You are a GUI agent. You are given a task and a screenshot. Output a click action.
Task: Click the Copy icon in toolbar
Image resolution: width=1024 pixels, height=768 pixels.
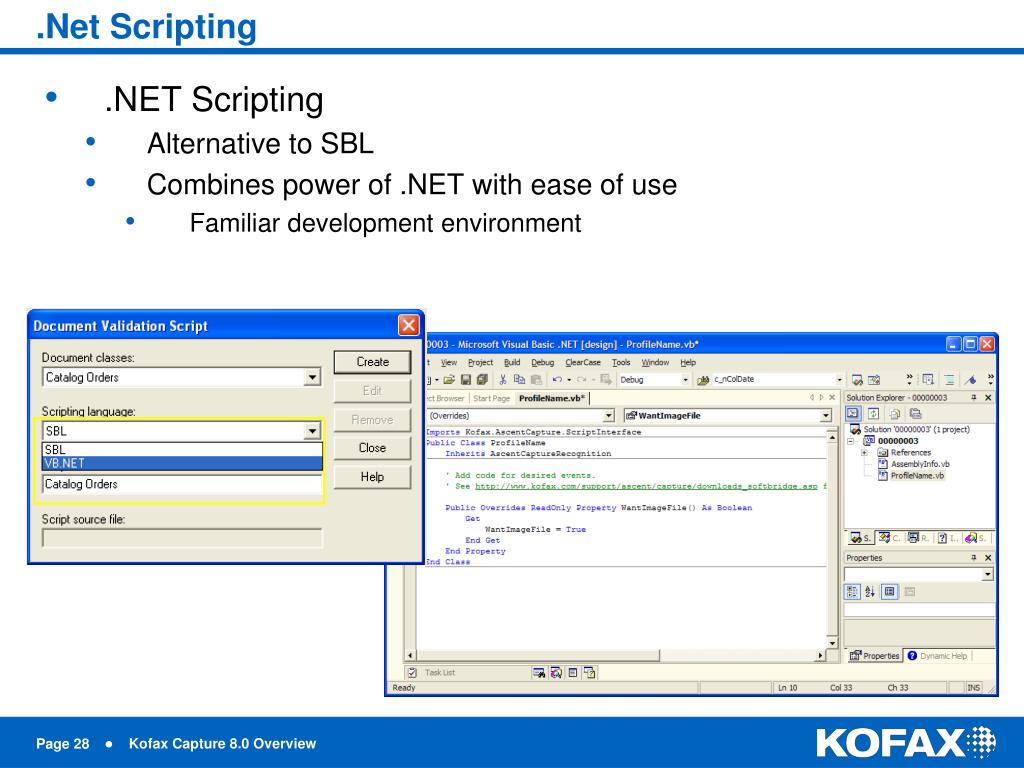pos(519,379)
